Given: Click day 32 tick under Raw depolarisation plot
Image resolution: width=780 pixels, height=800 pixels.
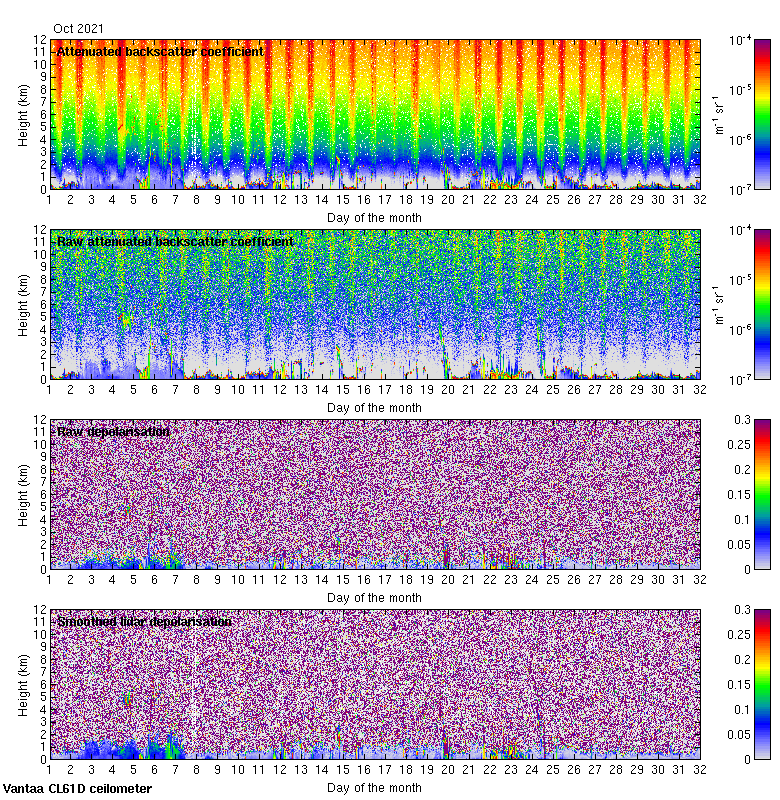Looking at the screenshot, I should (699, 580).
